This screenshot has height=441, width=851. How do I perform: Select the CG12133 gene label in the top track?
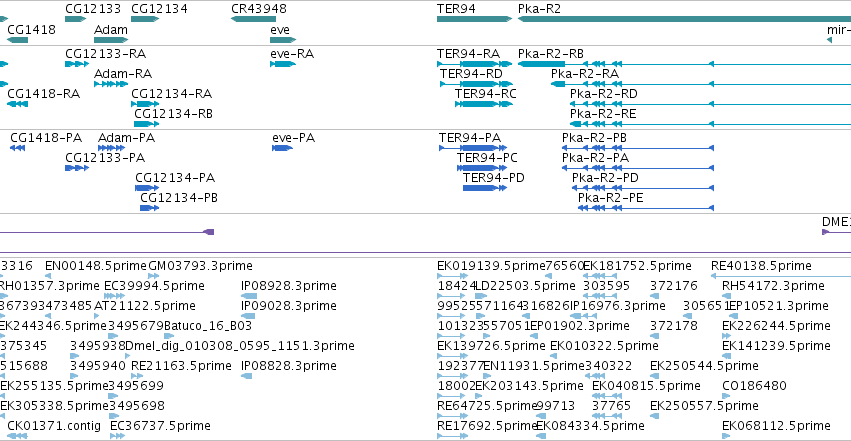[93, 9]
